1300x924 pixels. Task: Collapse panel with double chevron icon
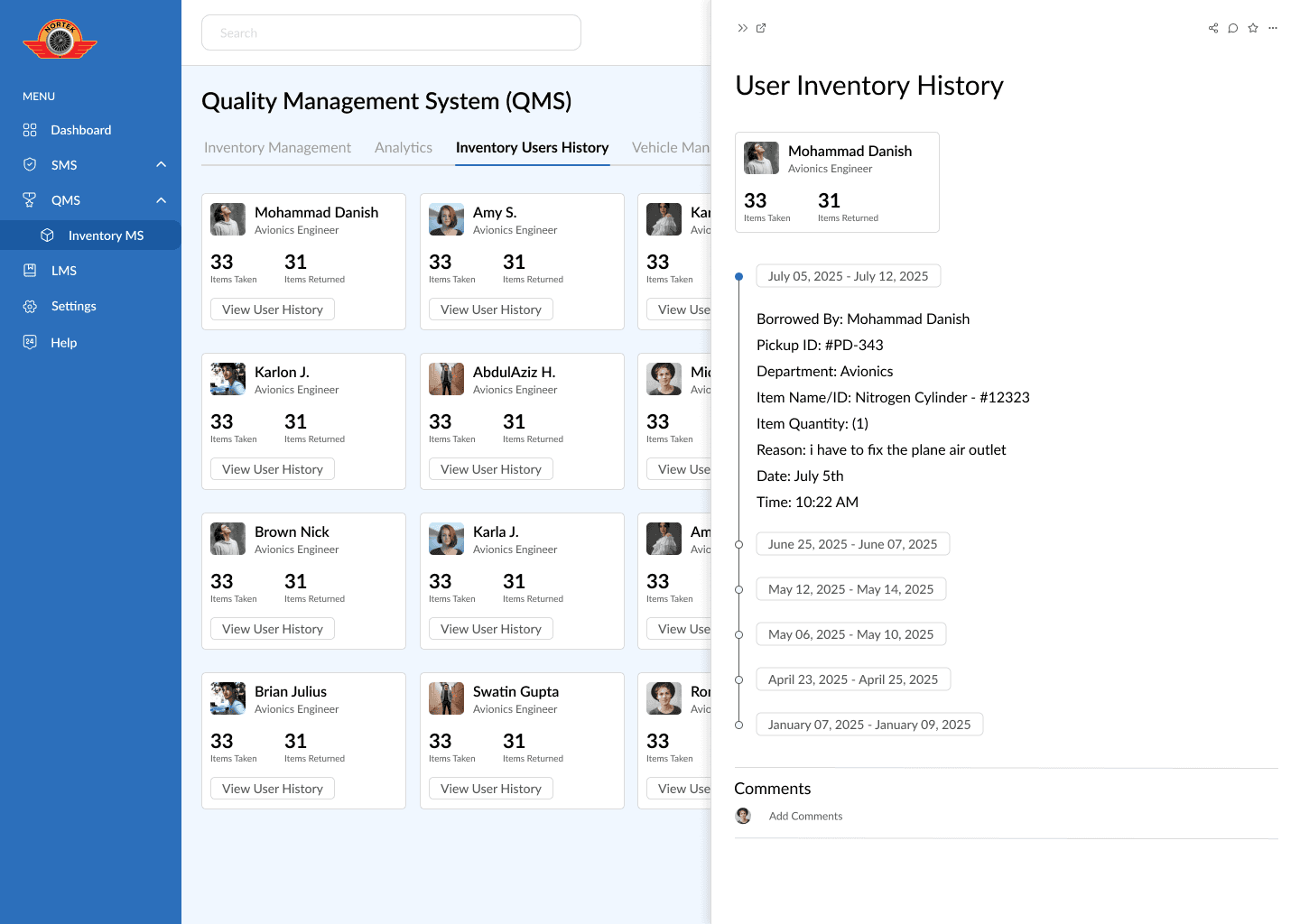tap(742, 28)
